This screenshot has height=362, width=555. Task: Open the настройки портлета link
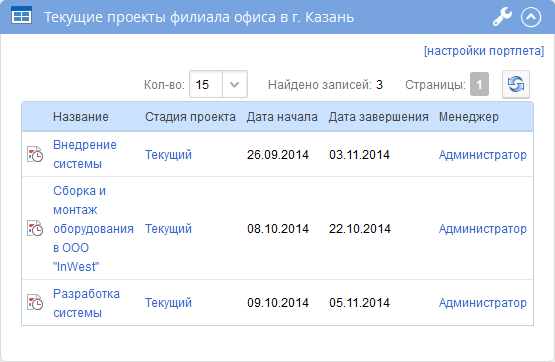point(484,51)
